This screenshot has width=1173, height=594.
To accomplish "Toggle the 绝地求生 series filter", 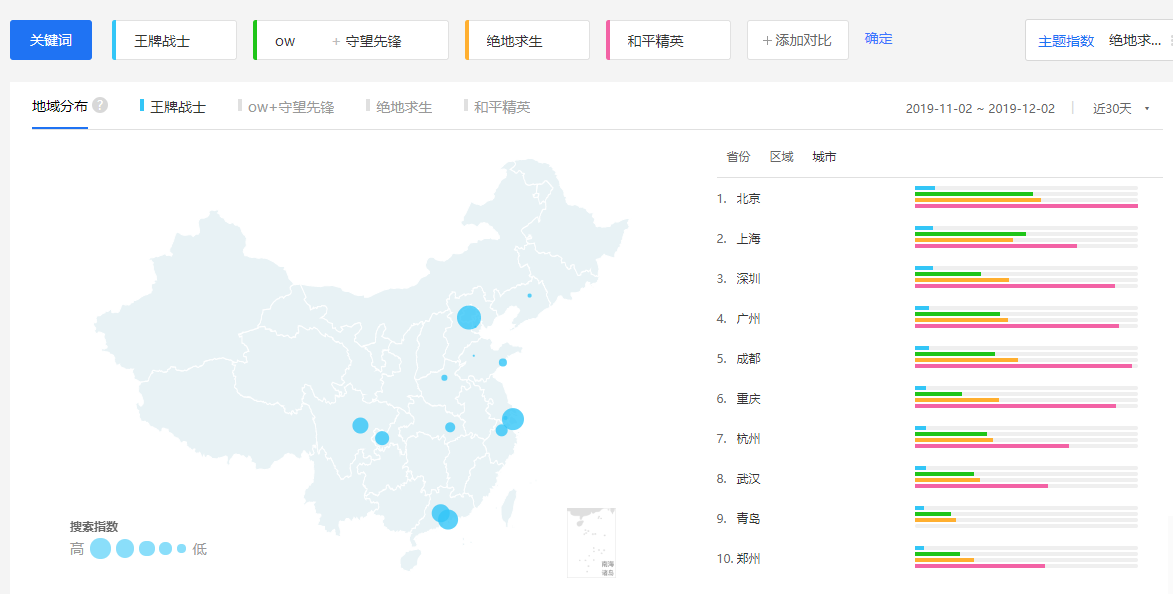I will point(399,107).
